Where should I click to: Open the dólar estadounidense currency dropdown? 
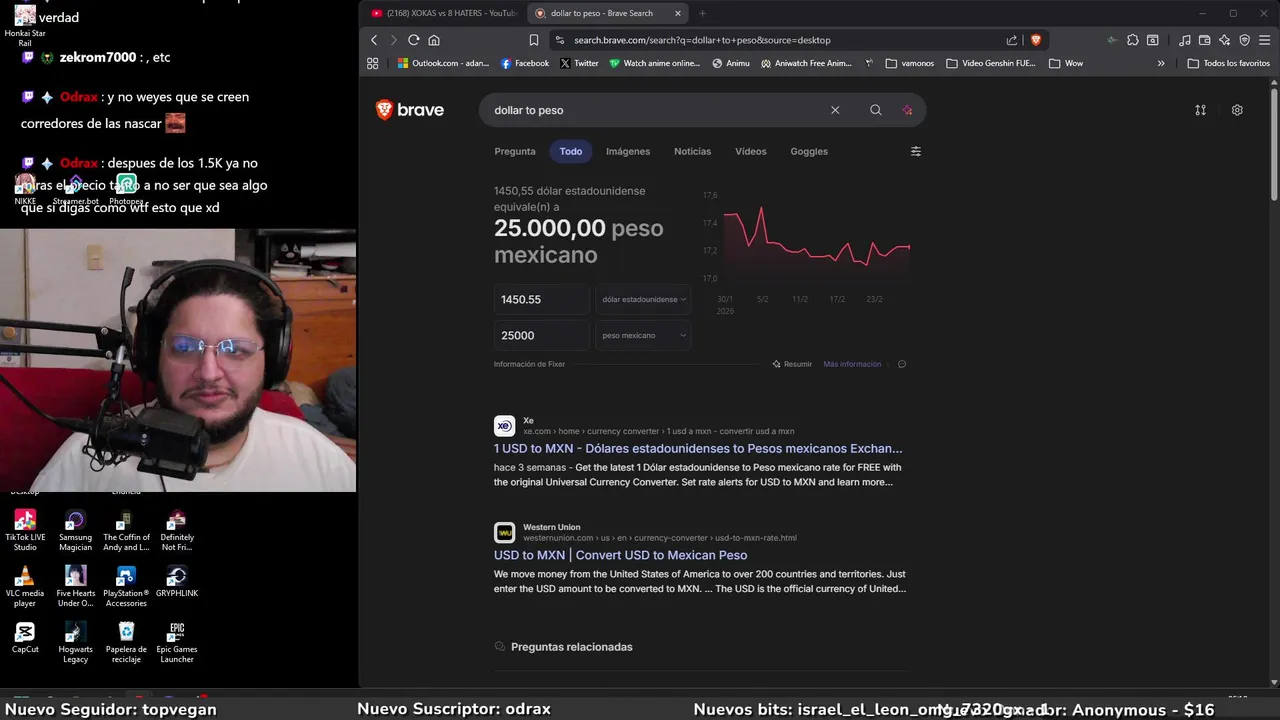pos(643,299)
